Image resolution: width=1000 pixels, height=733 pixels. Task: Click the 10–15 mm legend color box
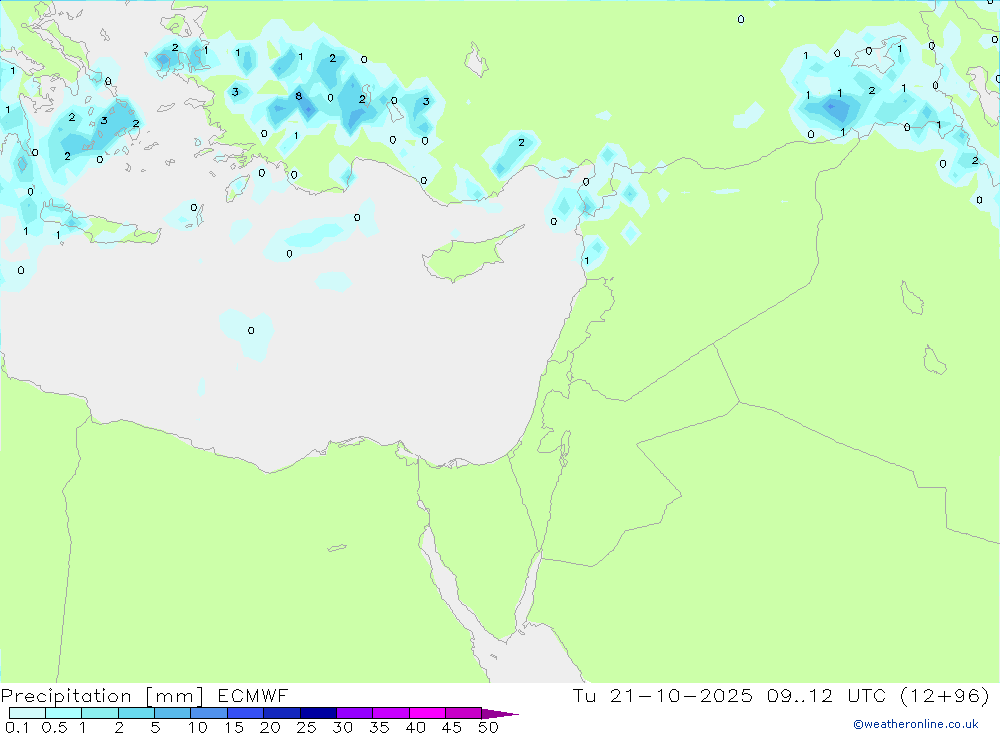point(209,713)
